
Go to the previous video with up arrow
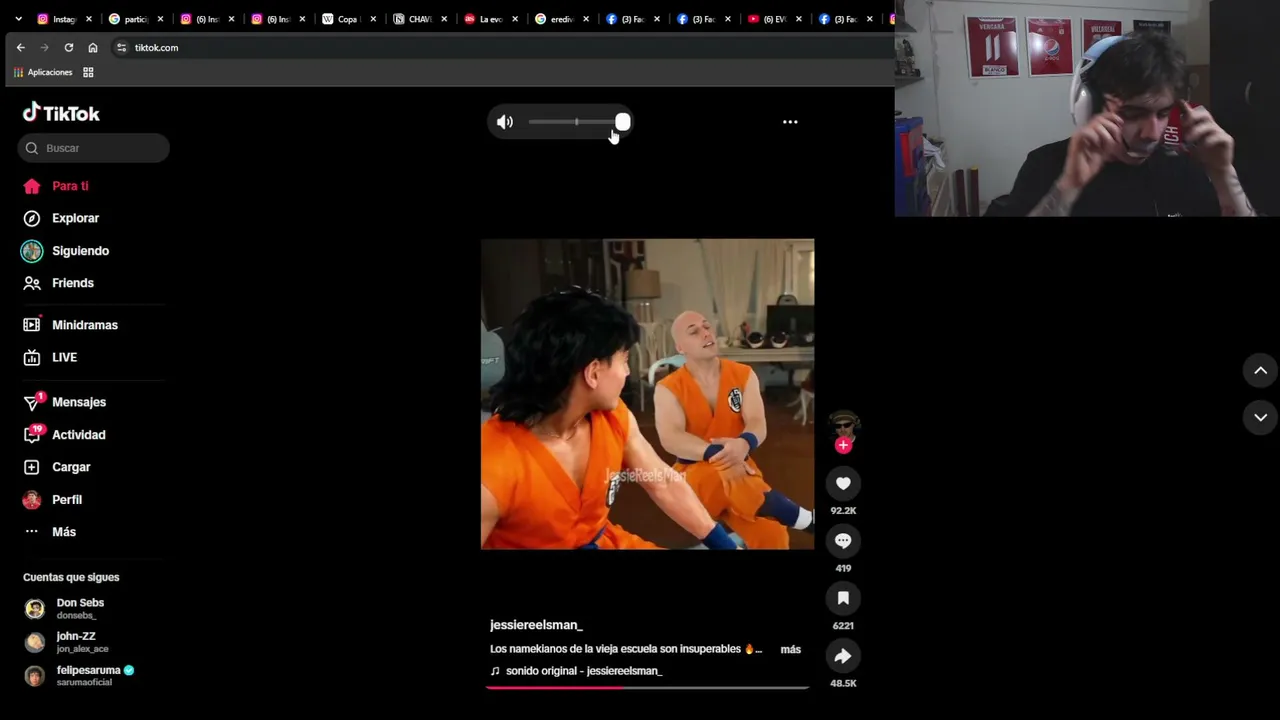[x=1260, y=371]
